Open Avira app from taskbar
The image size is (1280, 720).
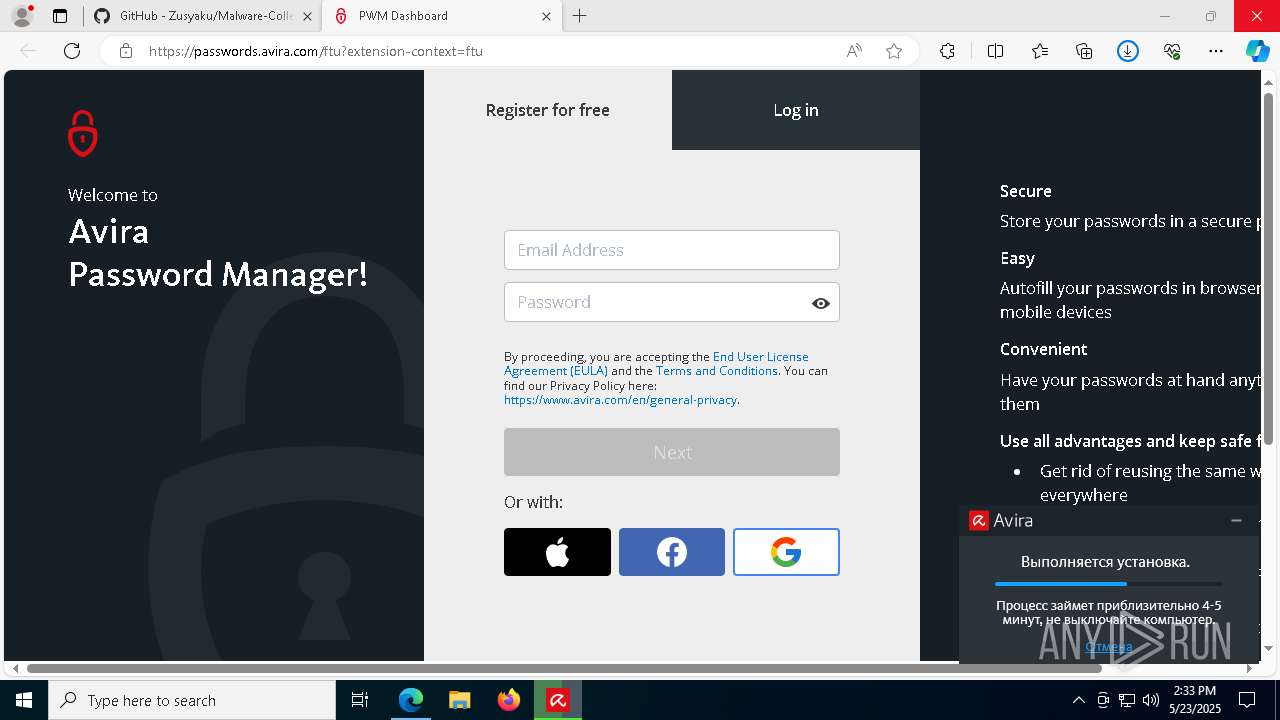[x=558, y=700]
